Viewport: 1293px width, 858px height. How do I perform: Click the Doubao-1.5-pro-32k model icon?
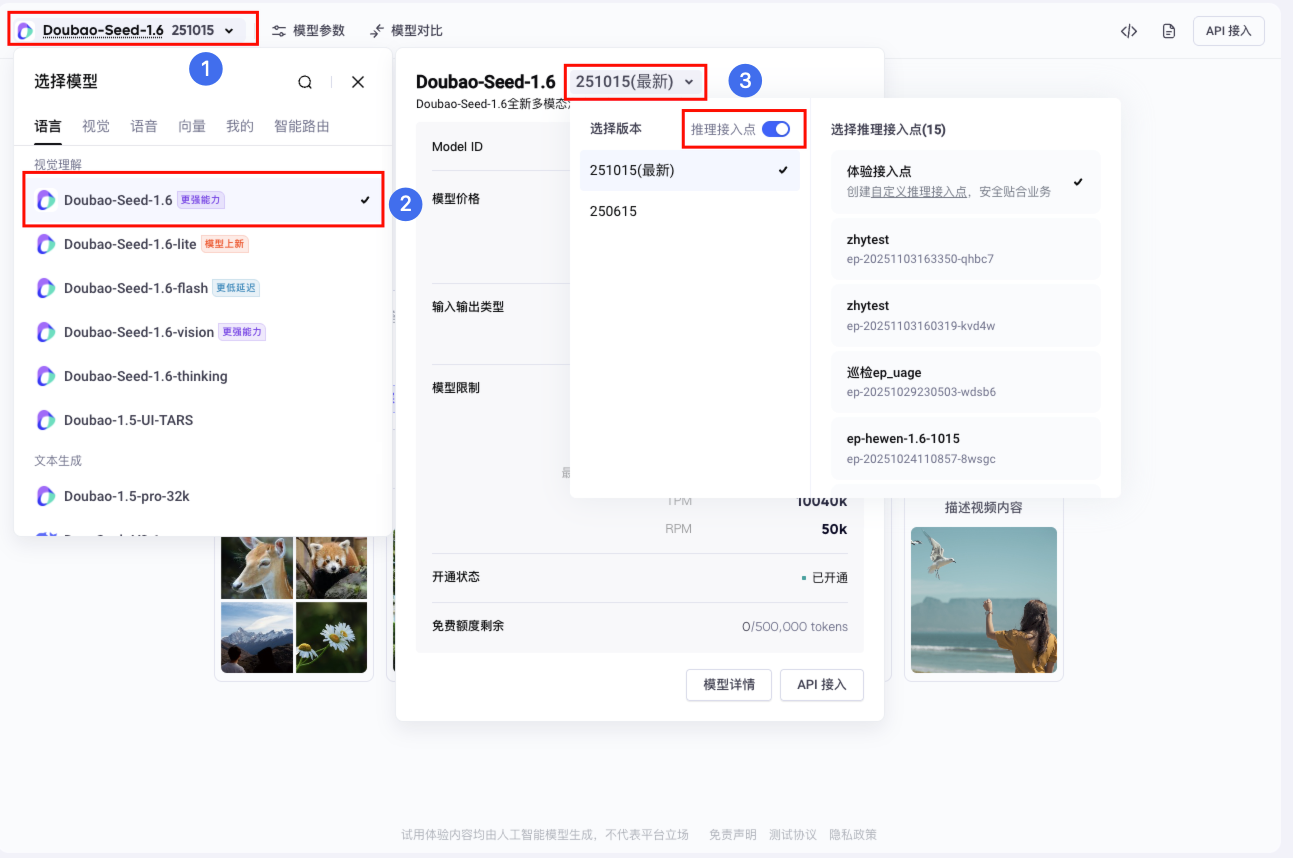pyautogui.click(x=46, y=496)
